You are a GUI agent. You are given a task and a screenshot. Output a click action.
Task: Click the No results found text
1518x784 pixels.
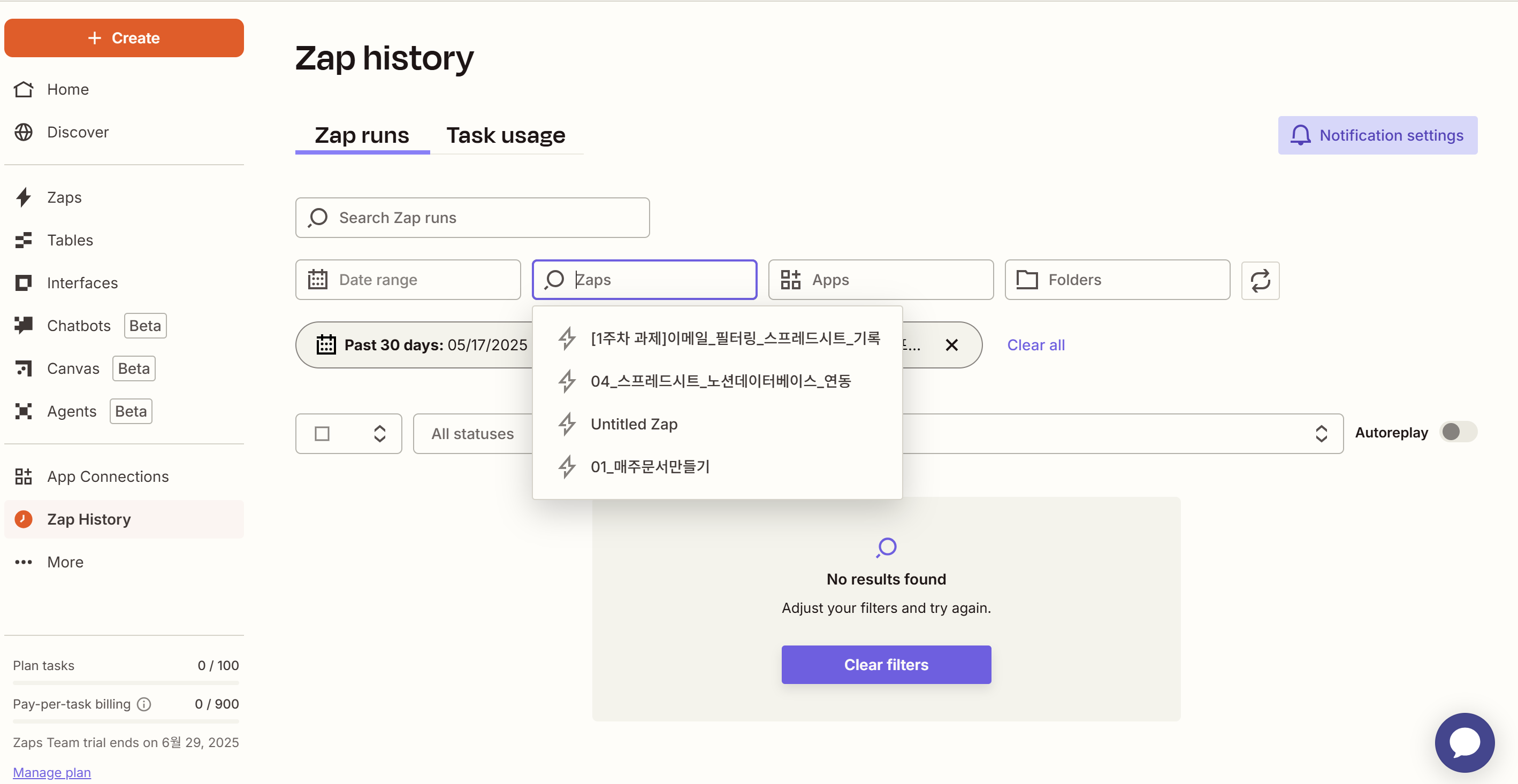click(x=886, y=579)
